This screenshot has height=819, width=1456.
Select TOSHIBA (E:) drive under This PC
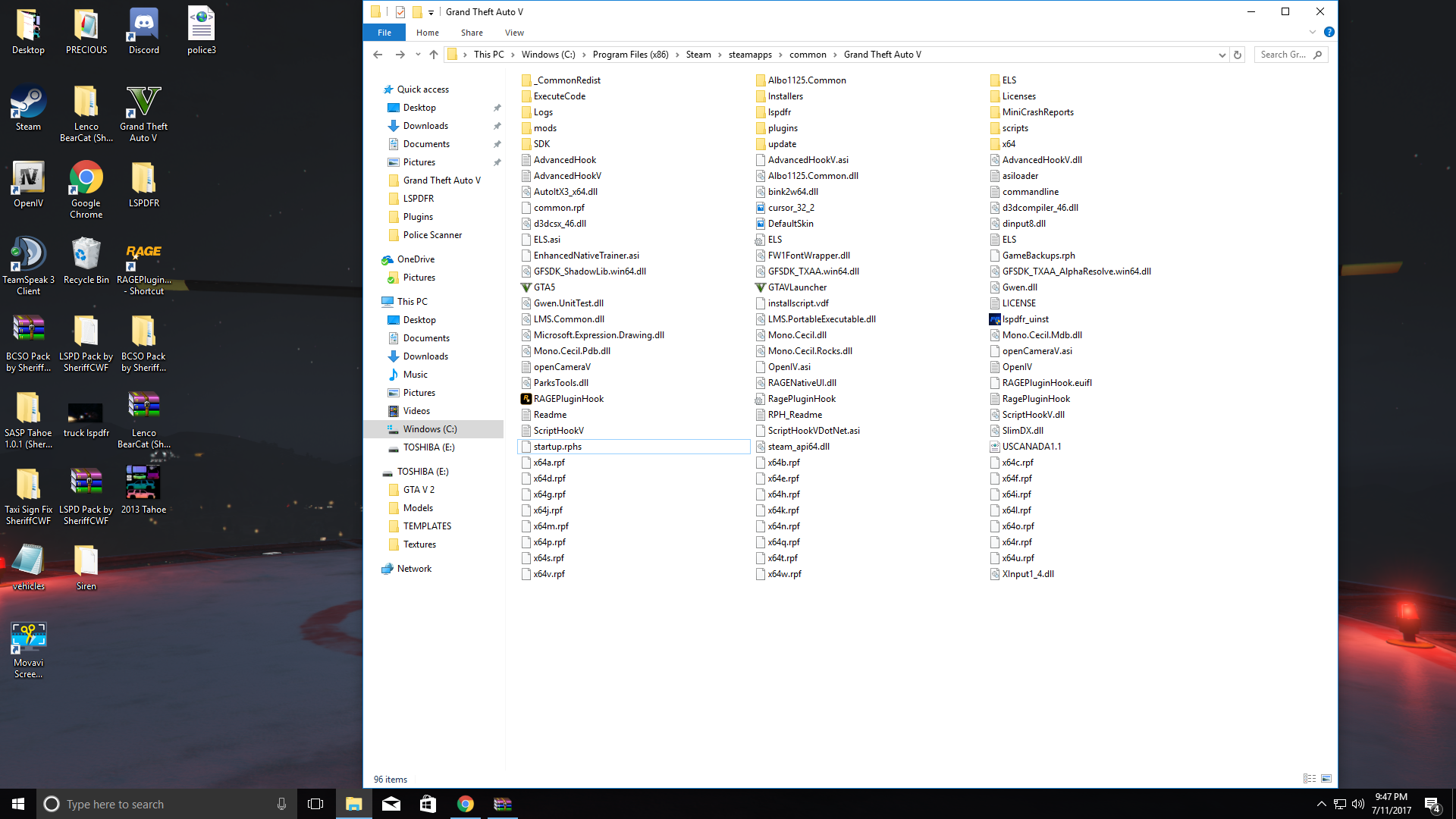click(x=428, y=447)
